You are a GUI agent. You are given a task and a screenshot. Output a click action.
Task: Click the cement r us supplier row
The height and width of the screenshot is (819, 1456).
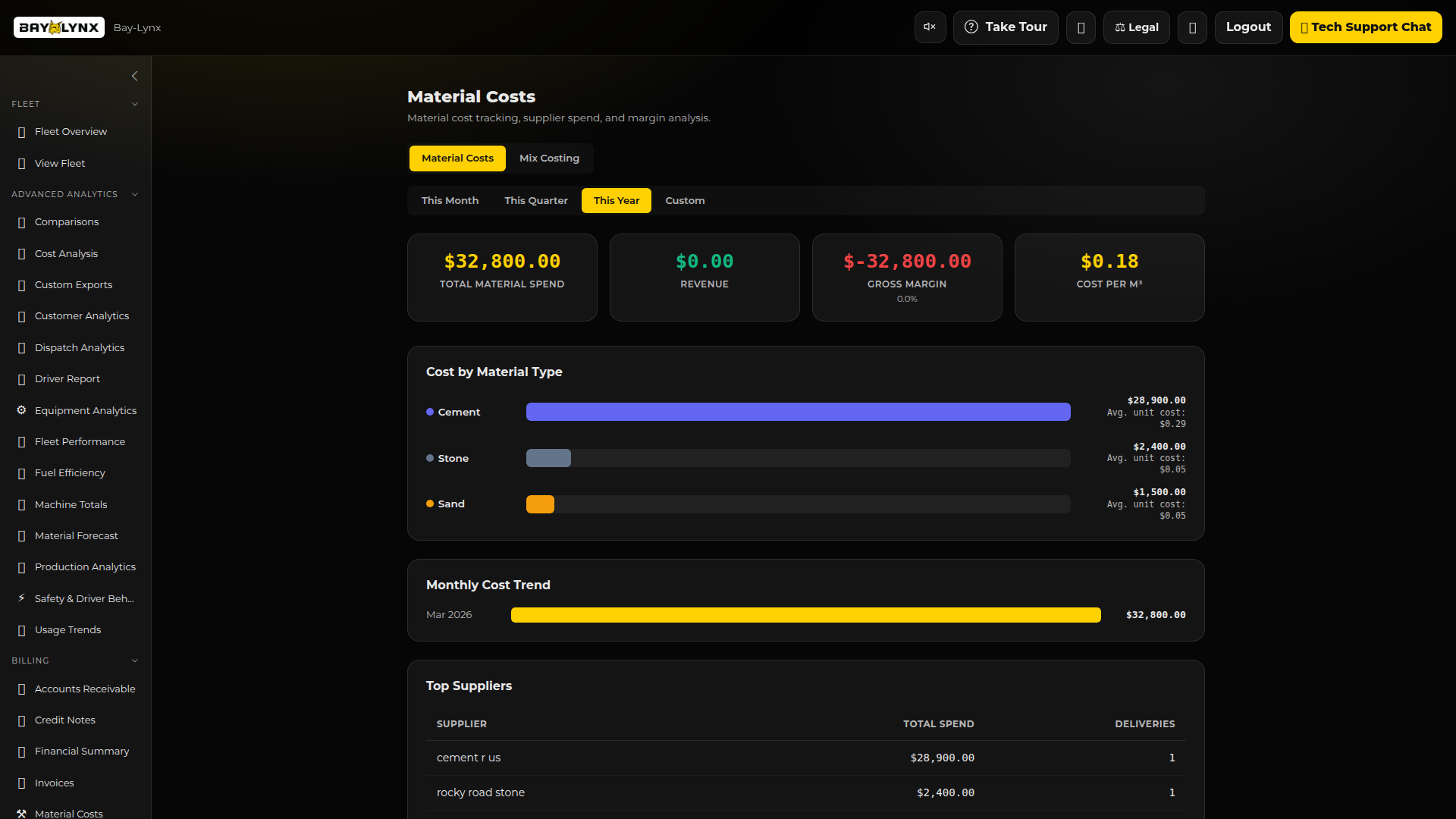coord(805,758)
